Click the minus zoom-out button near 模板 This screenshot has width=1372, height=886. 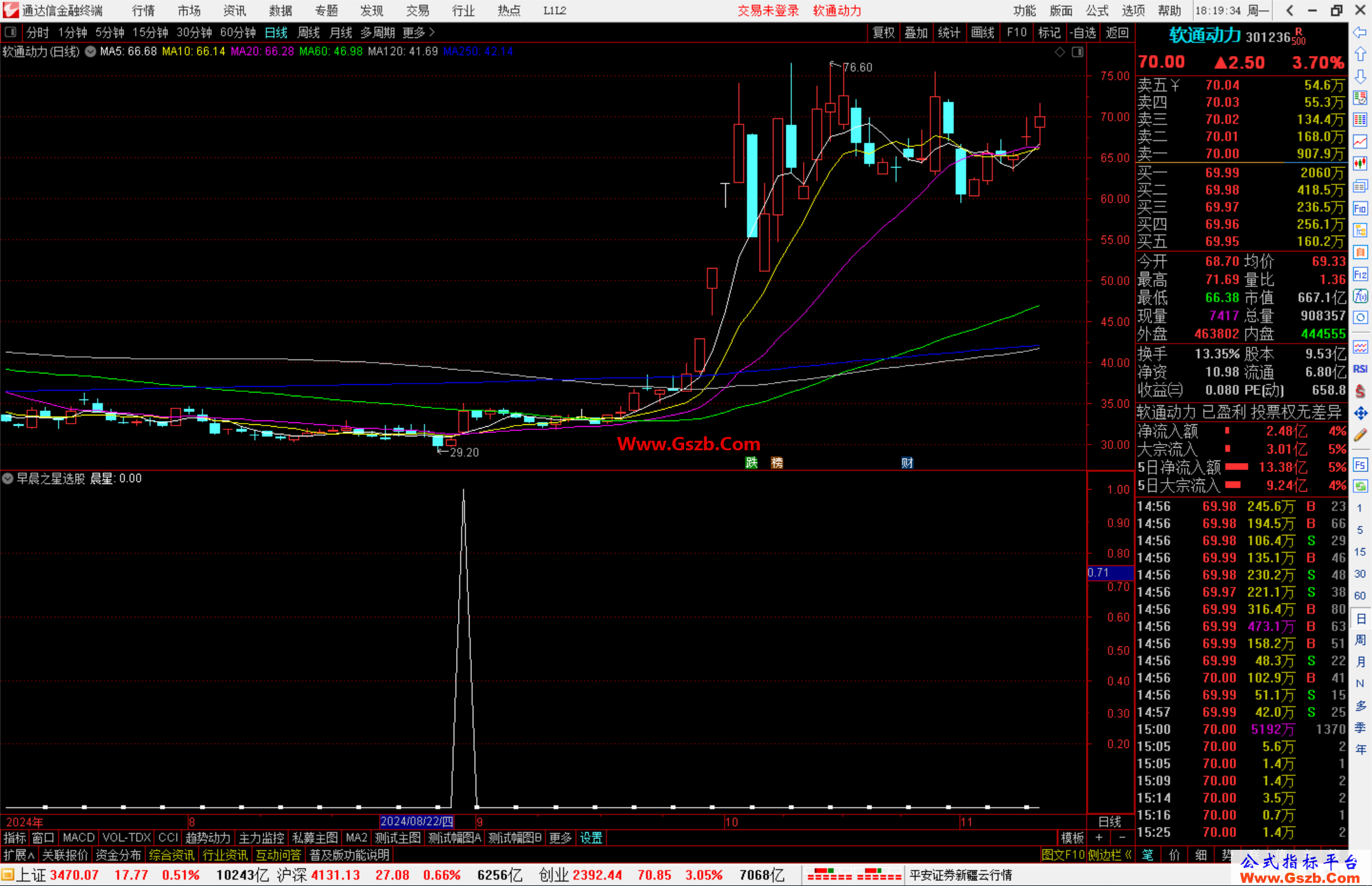1122,838
